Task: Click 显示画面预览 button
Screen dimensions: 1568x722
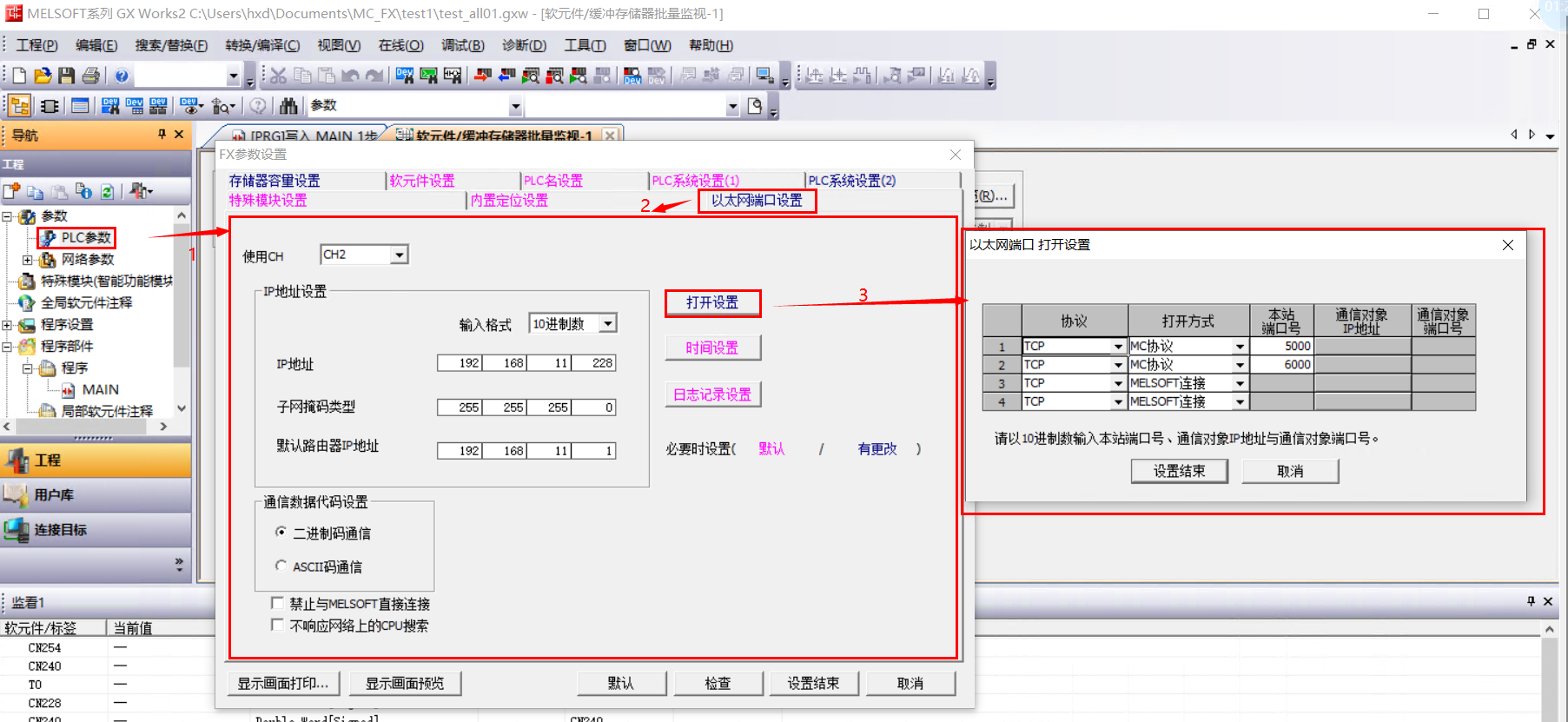Action: pos(405,683)
